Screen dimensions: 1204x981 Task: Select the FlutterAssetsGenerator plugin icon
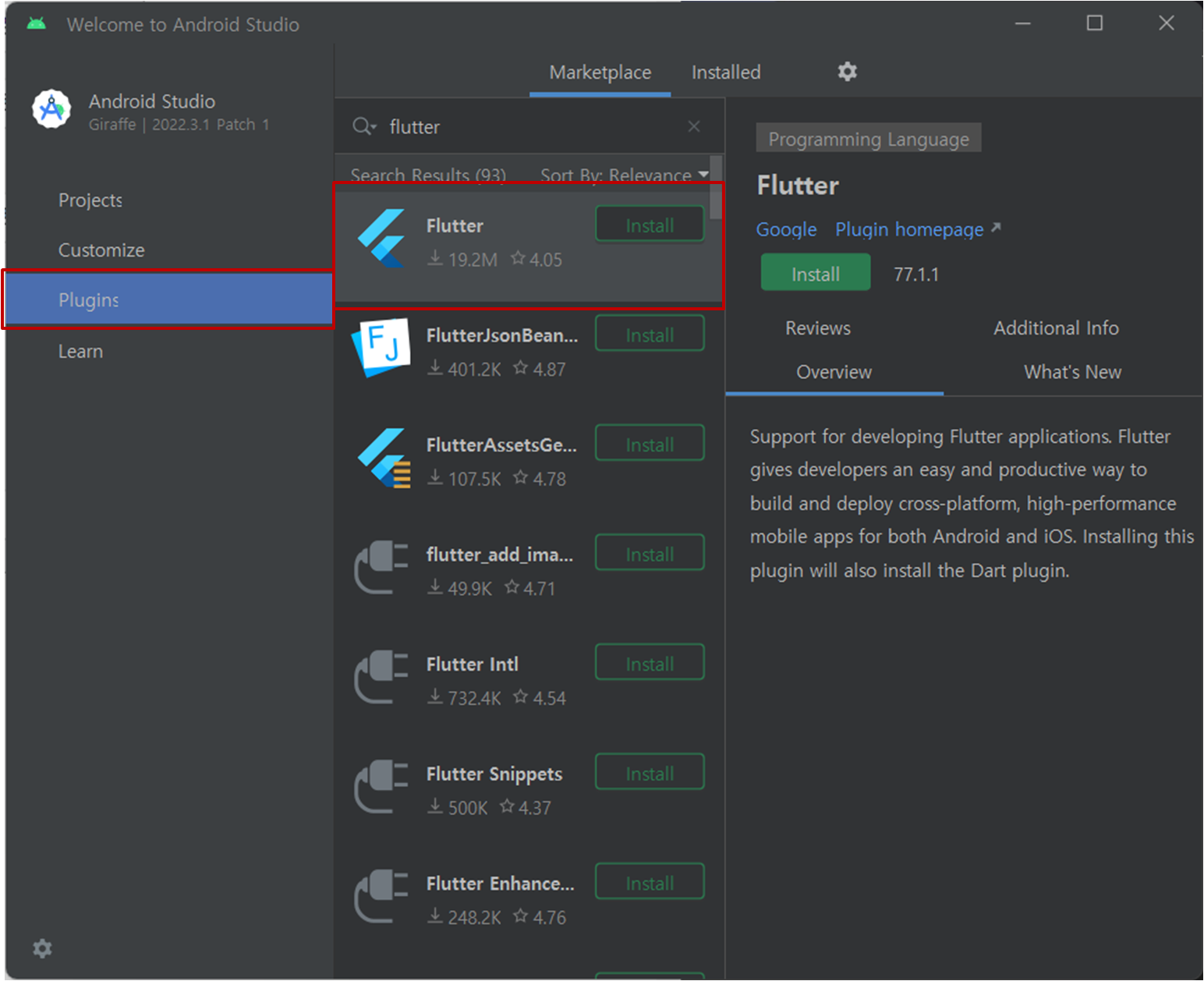click(x=383, y=458)
